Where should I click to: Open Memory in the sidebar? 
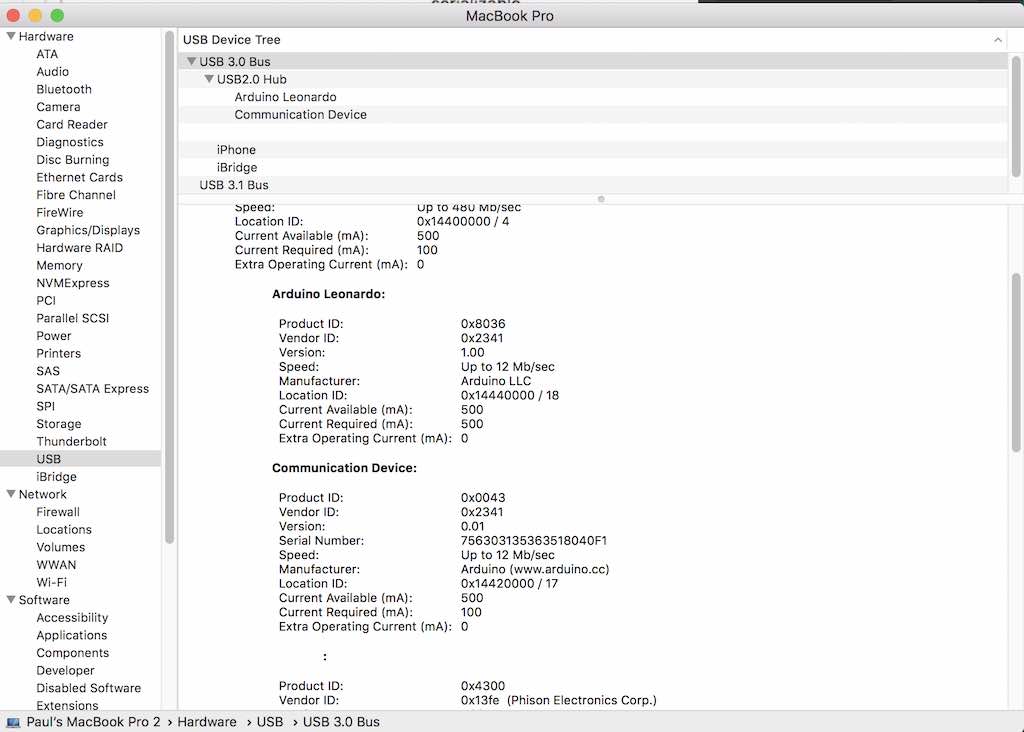coord(59,265)
